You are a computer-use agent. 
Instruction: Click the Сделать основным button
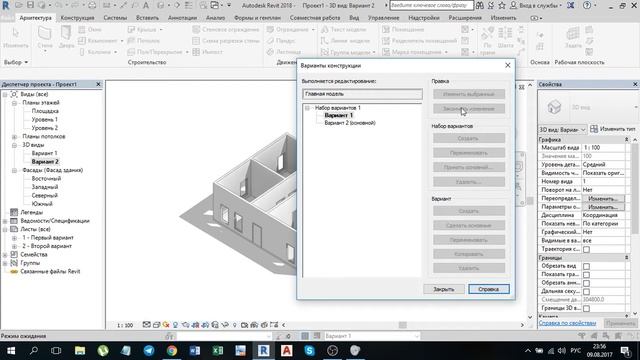pyautogui.click(x=469, y=225)
